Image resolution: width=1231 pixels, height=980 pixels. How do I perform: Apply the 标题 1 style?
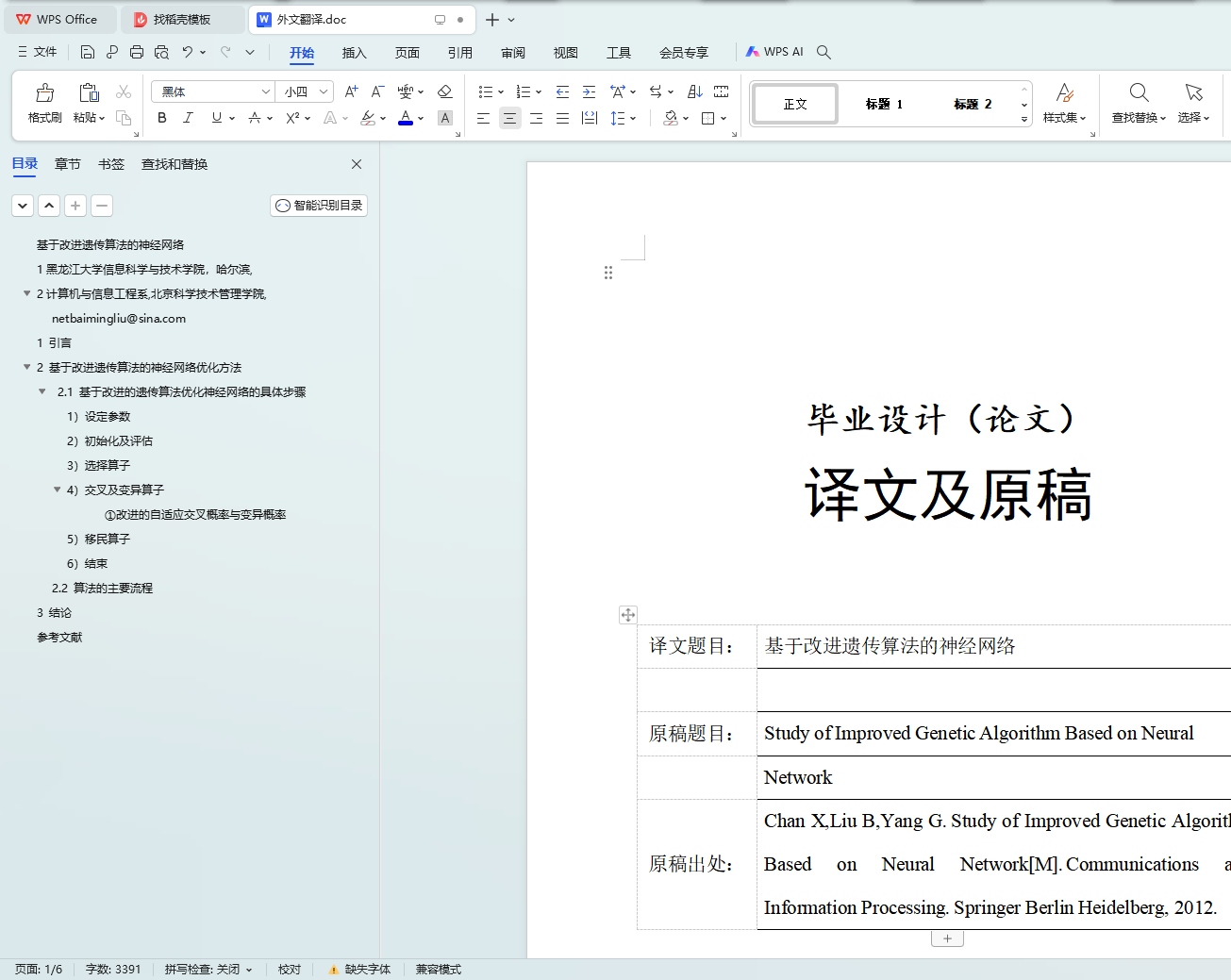tap(884, 104)
